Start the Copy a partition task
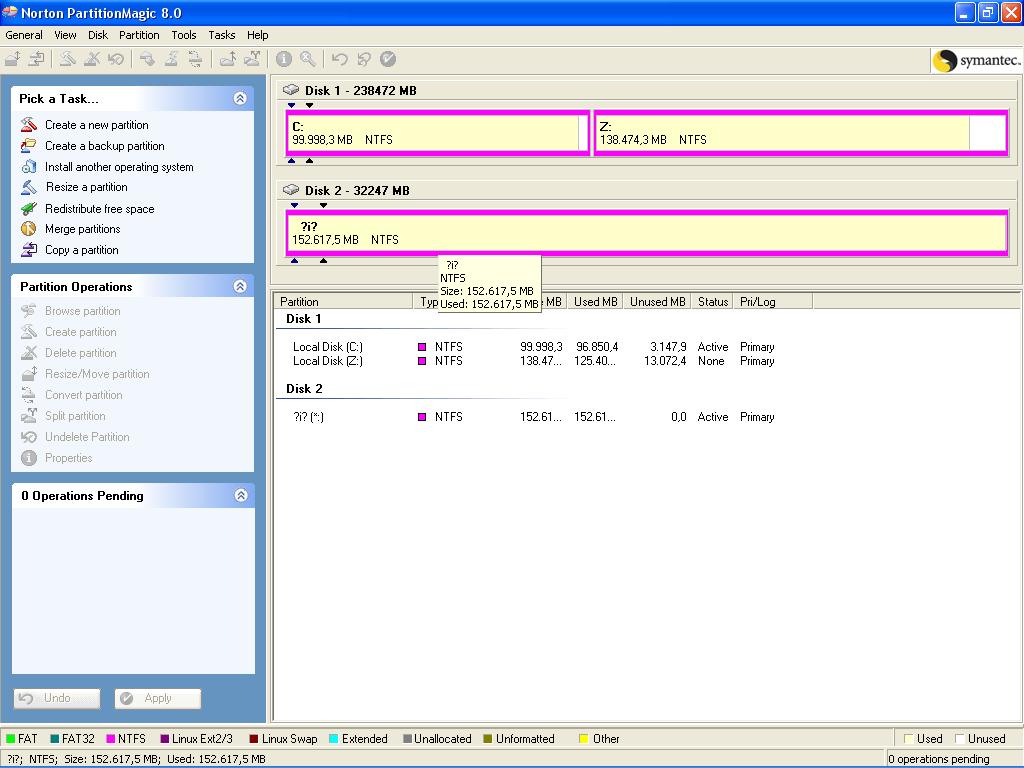Viewport: 1024px width, 768px height. tap(82, 249)
